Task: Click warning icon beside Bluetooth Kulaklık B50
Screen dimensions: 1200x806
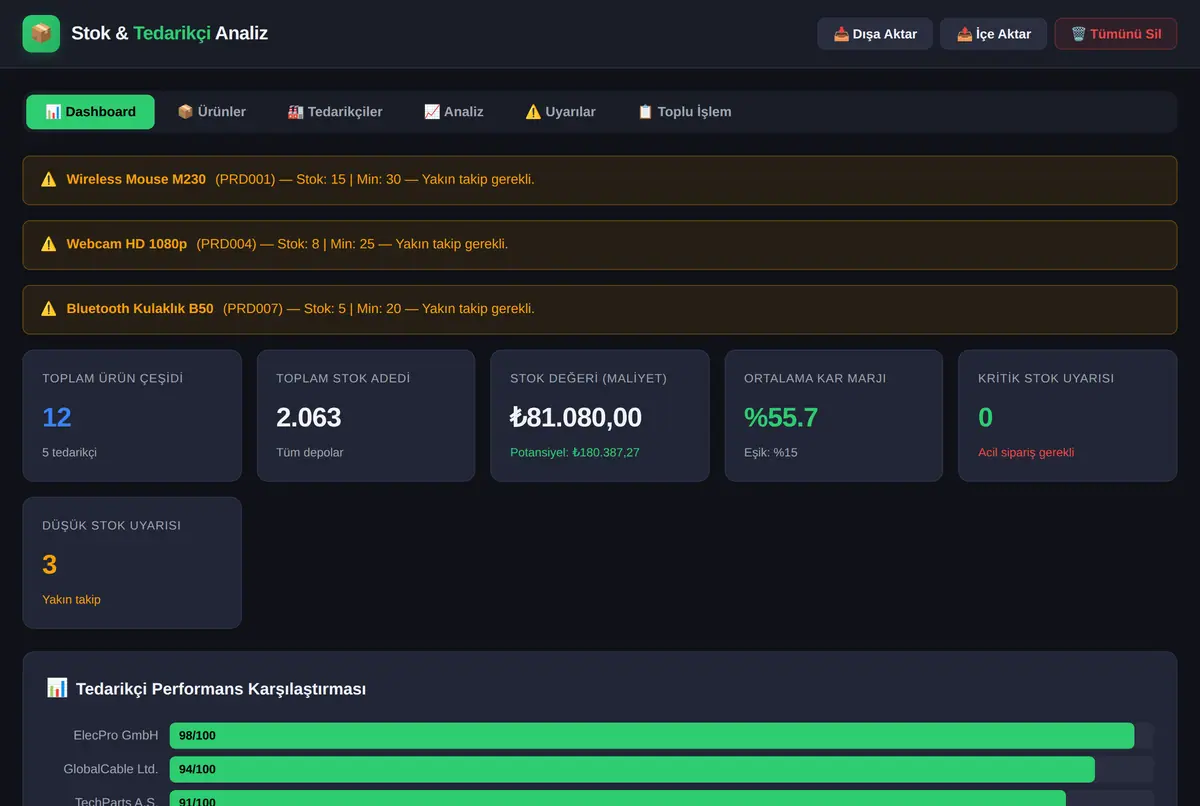Action: point(49,309)
